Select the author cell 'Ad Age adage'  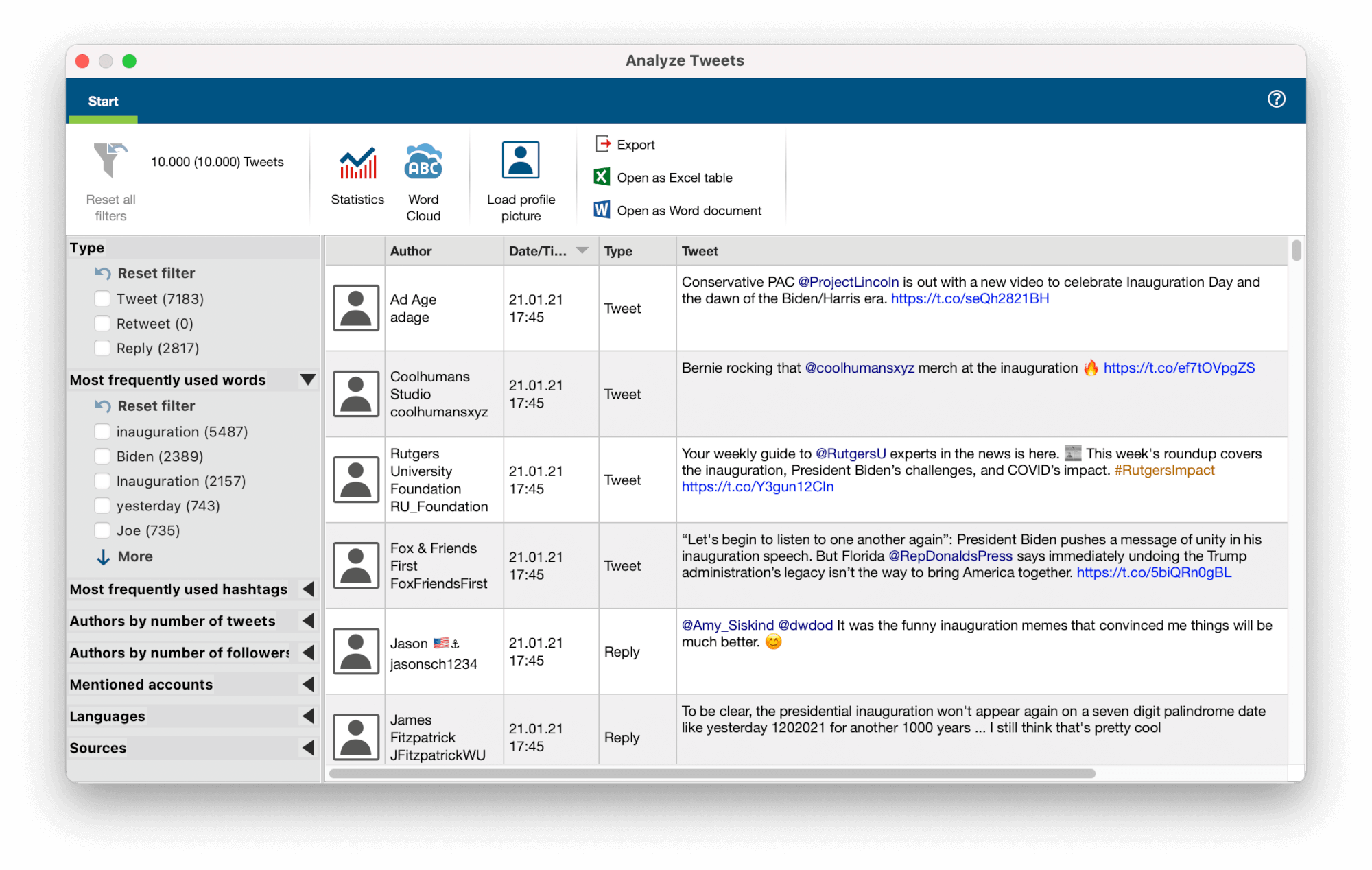tap(444, 308)
